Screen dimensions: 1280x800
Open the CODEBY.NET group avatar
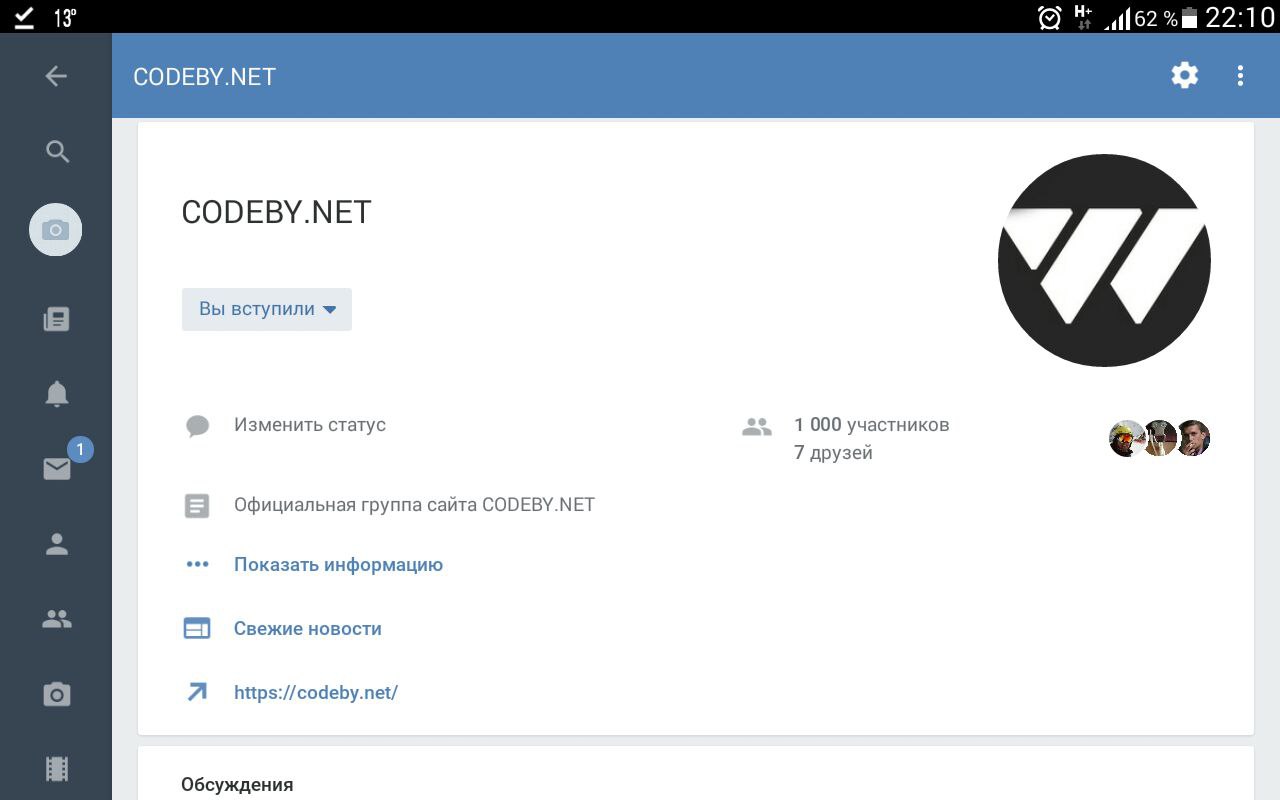point(1104,260)
